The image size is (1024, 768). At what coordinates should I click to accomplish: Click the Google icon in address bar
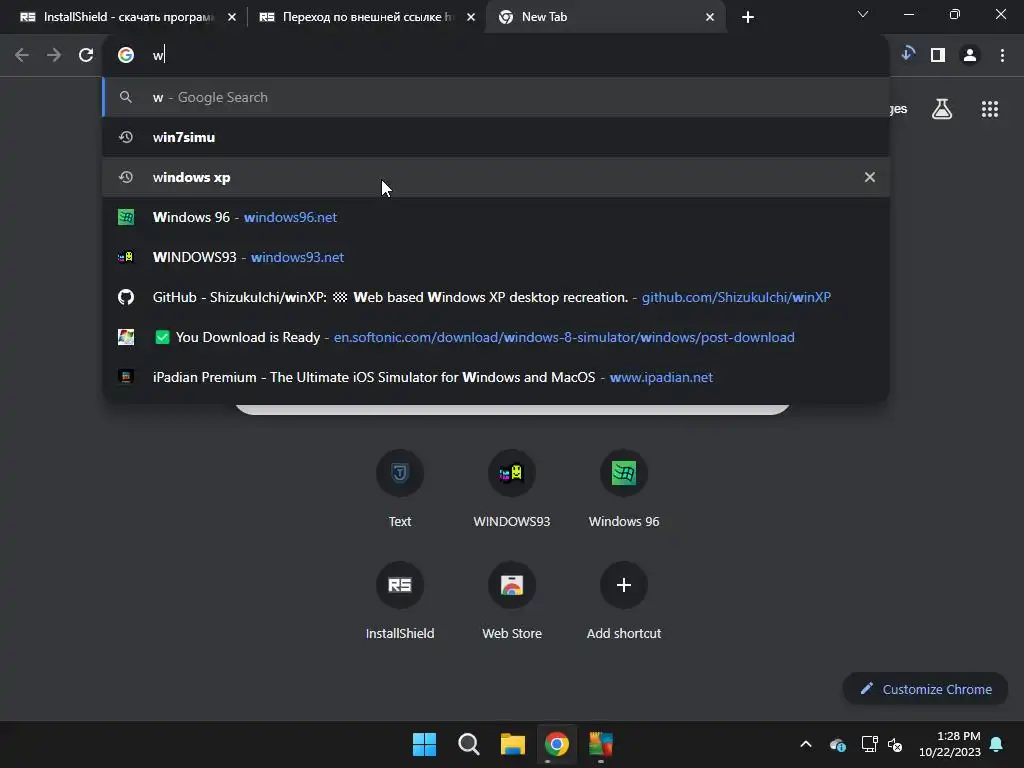(125, 56)
